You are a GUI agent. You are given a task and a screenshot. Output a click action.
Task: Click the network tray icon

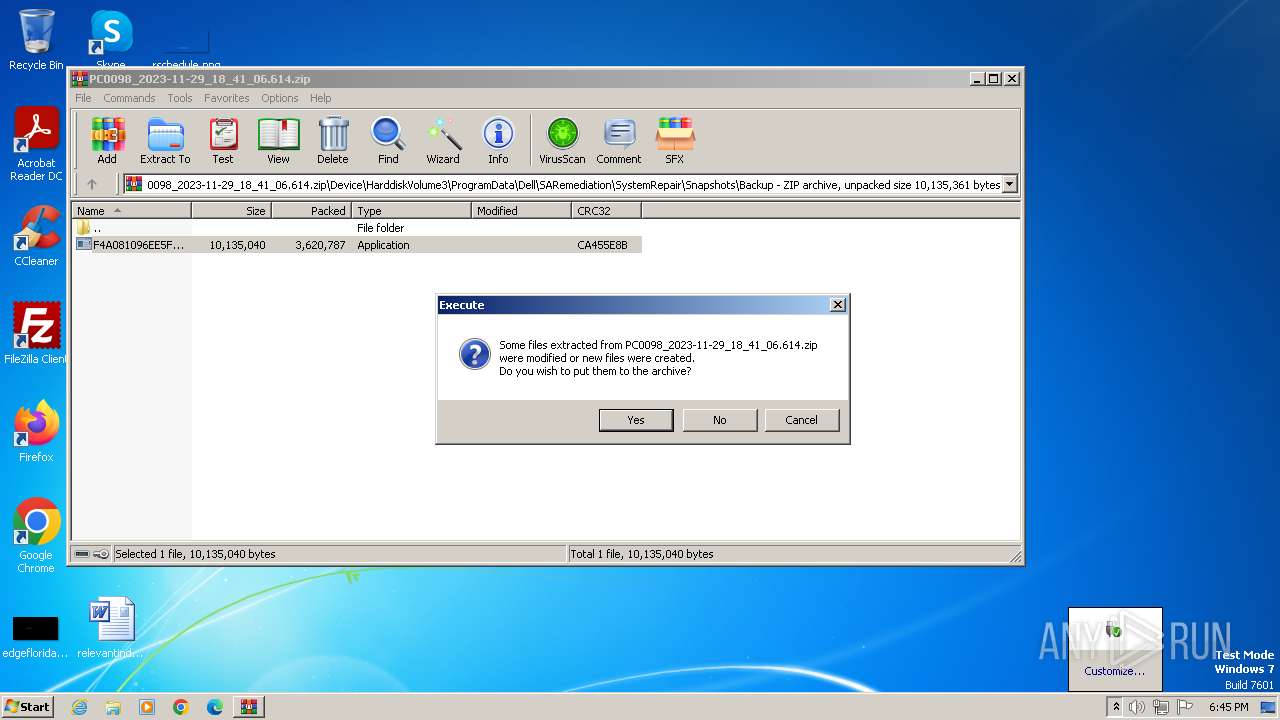[1160, 707]
